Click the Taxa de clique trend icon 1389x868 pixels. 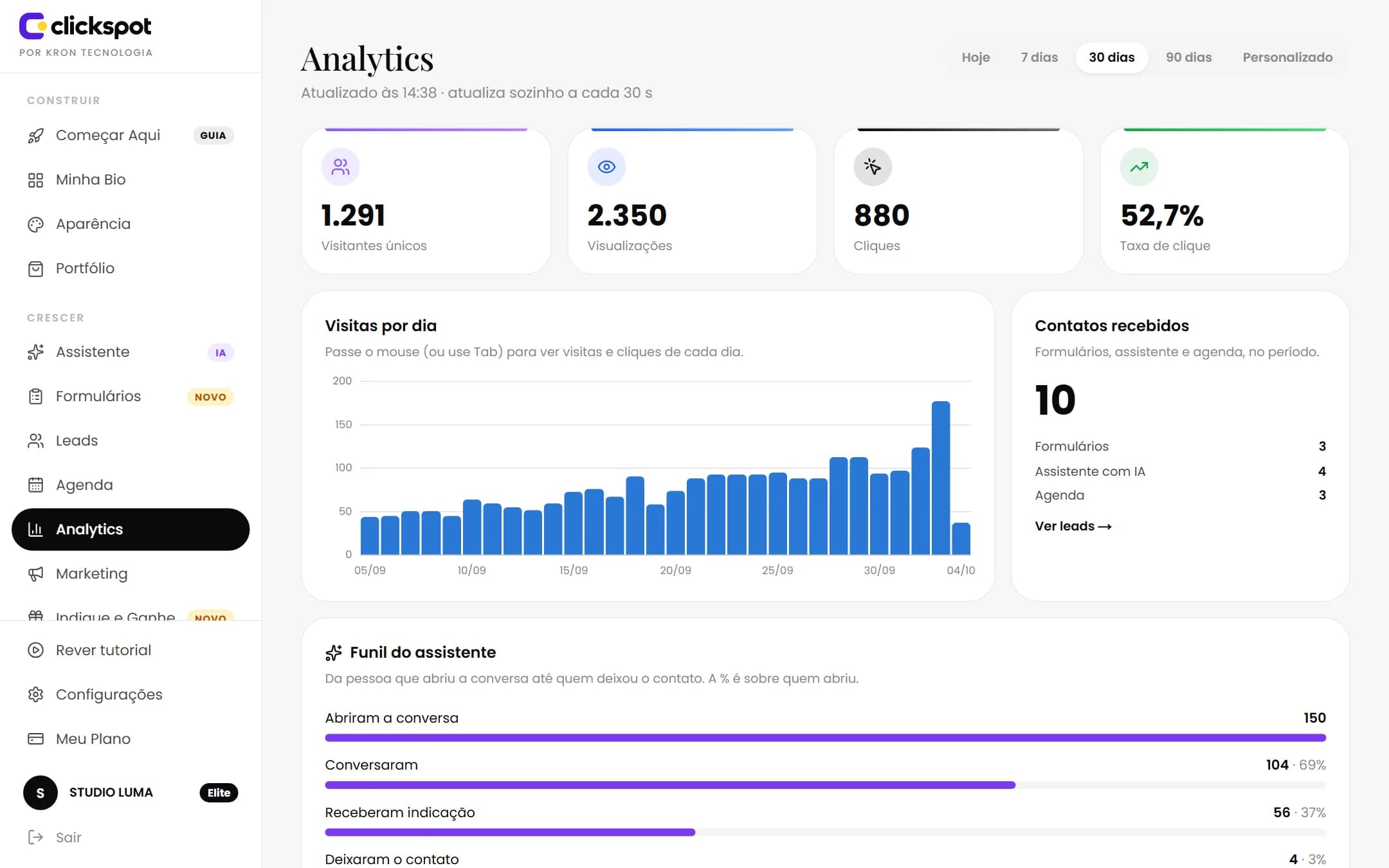[x=1139, y=167]
